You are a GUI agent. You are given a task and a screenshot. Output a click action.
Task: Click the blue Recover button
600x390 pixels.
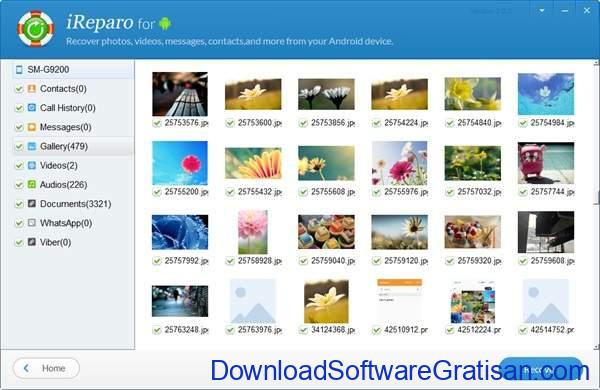pyautogui.click(x=541, y=369)
